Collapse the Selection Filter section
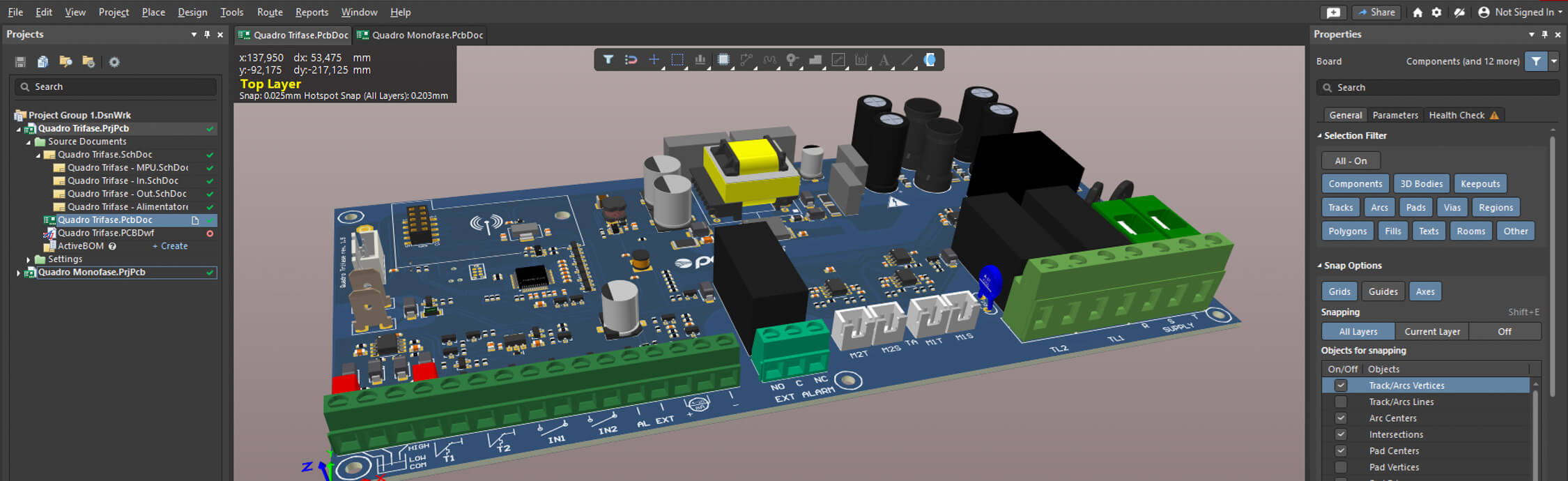The image size is (1568, 481). click(x=1319, y=136)
